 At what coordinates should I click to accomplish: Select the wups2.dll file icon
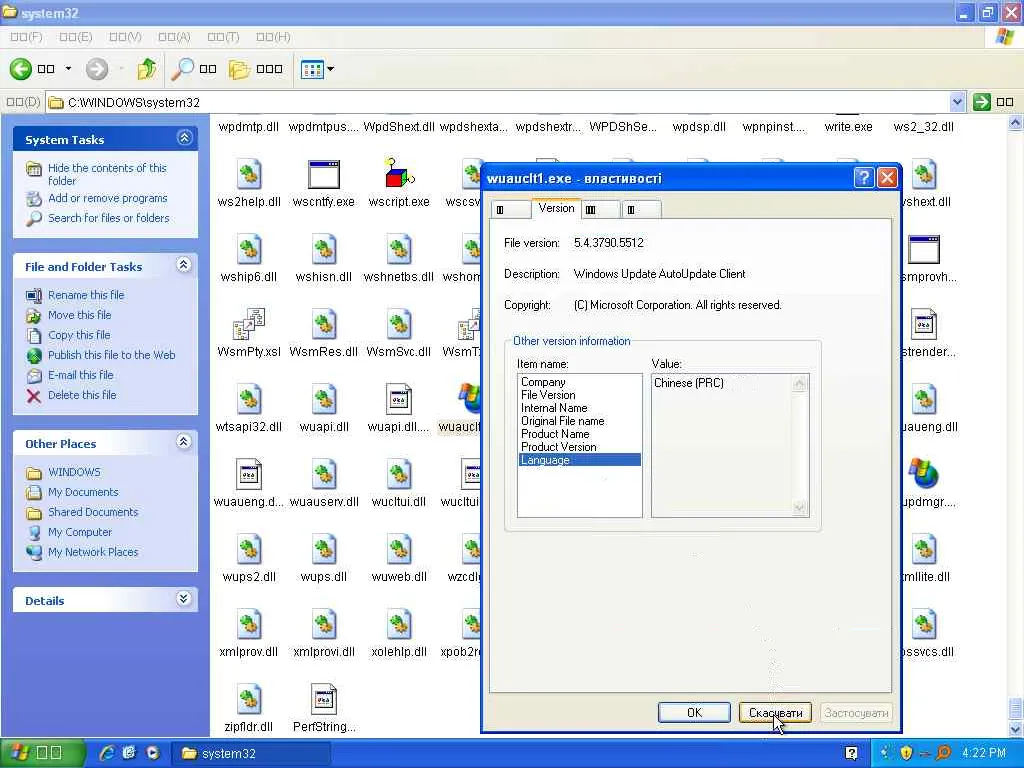(249, 550)
